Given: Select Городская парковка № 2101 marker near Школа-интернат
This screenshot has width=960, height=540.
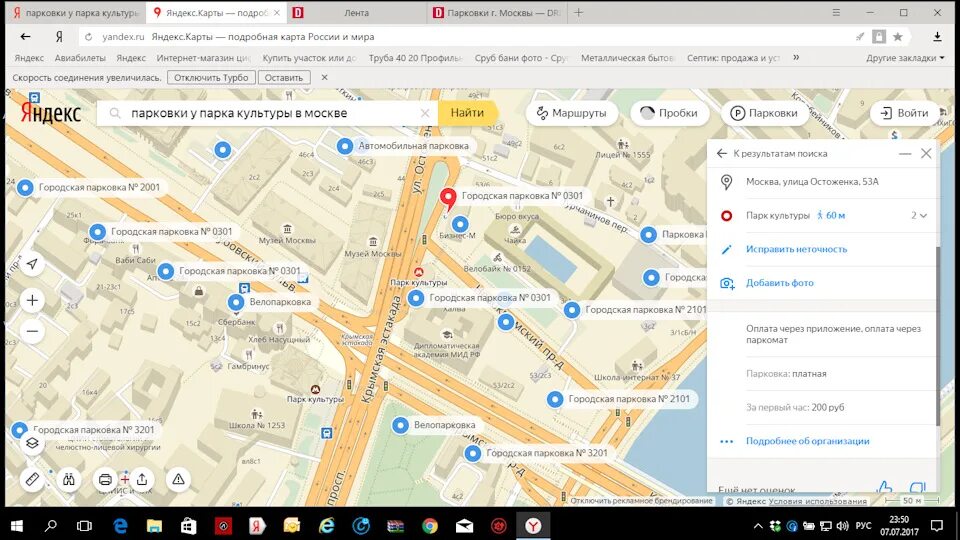Looking at the screenshot, I should click(x=555, y=399).
